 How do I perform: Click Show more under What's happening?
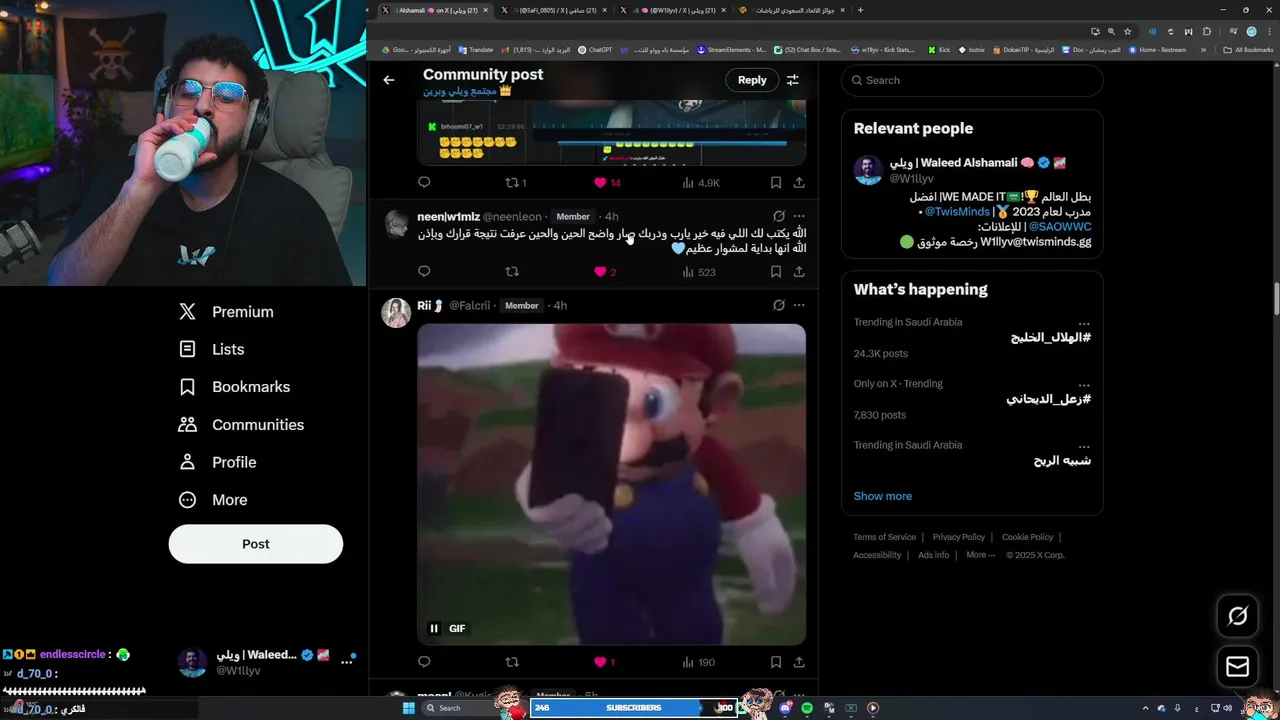pyautogui.click(x=883, y=496)
